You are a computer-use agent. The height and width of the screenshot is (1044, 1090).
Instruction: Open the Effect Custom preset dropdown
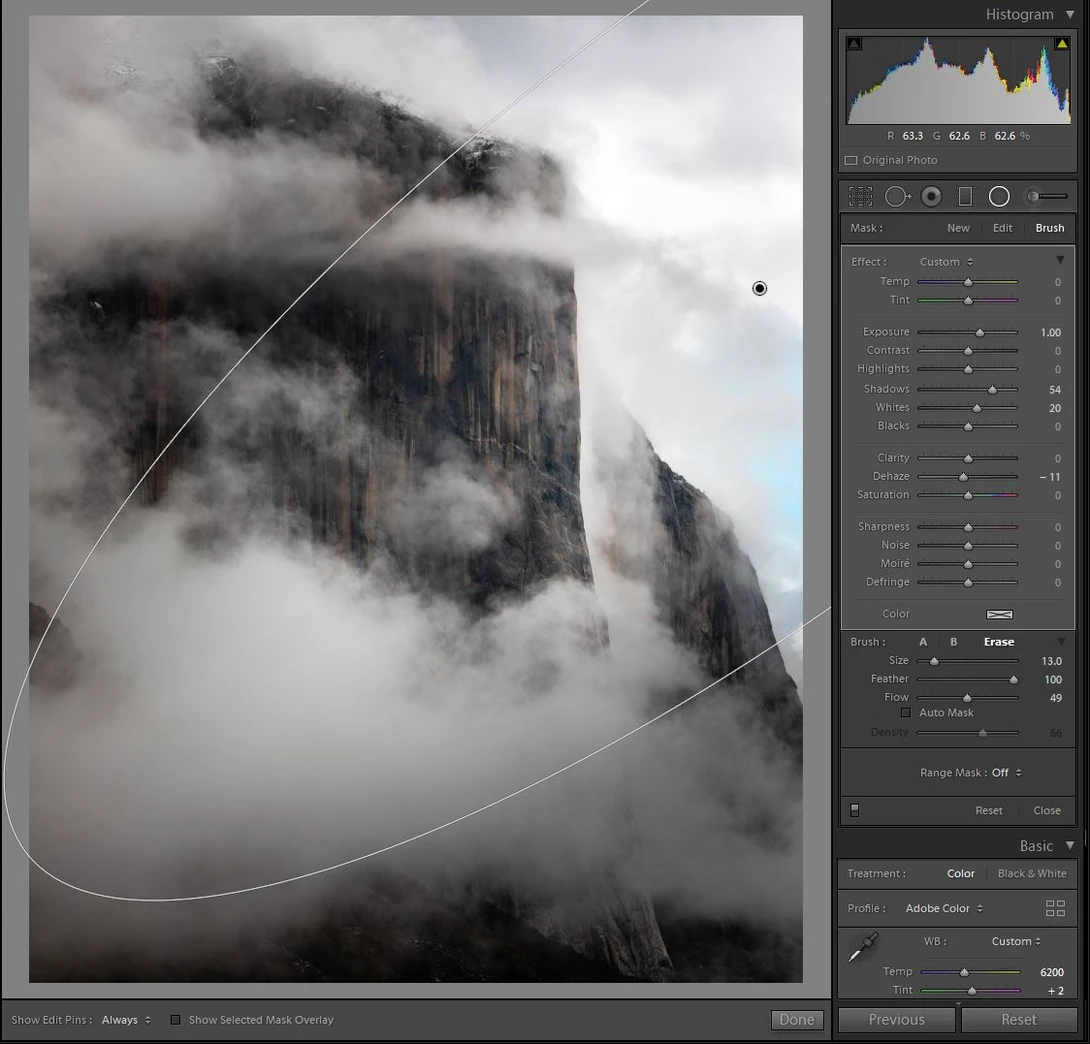(946, 262)
